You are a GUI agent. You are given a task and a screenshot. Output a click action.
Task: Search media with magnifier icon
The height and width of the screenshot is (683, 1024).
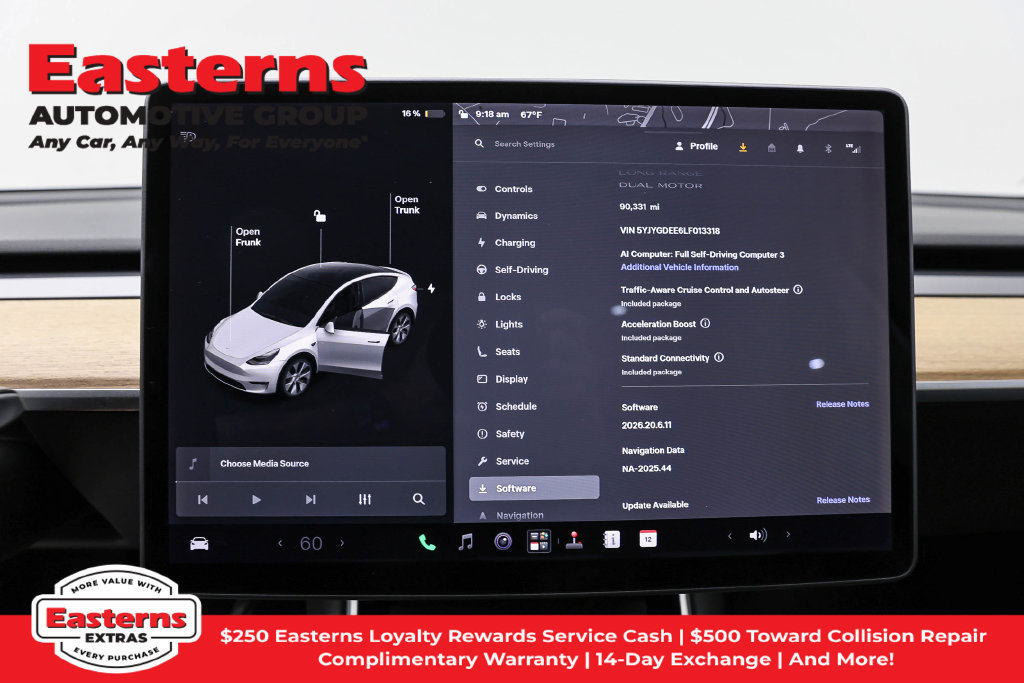[x=419, y=500]
